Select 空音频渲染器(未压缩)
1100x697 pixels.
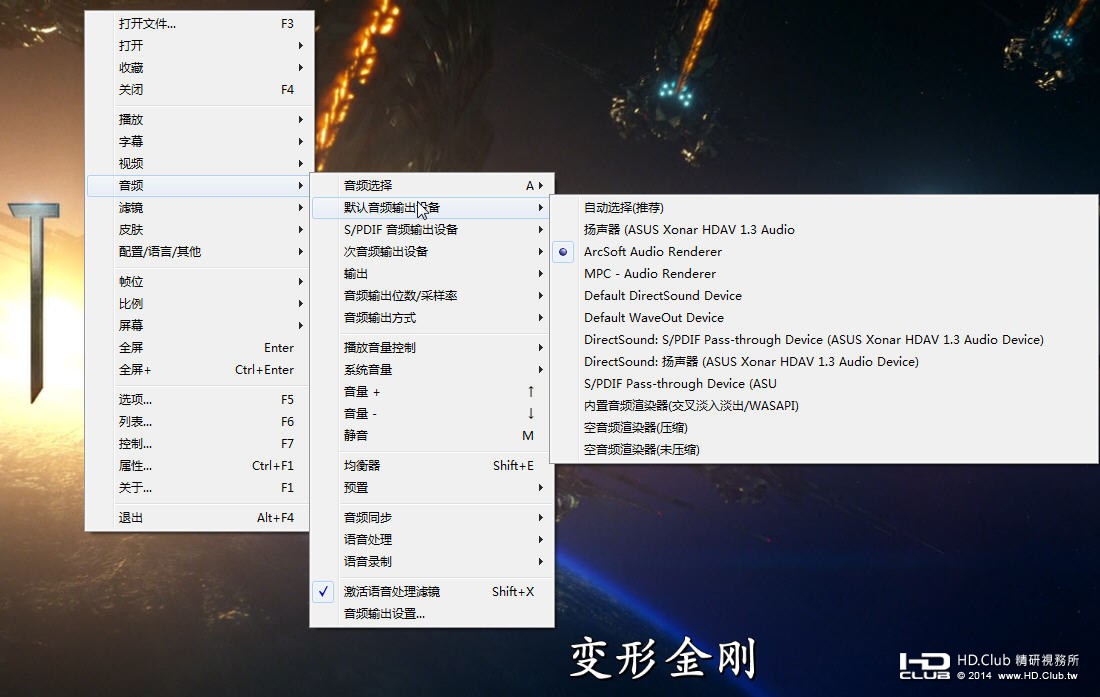[824, 450]
